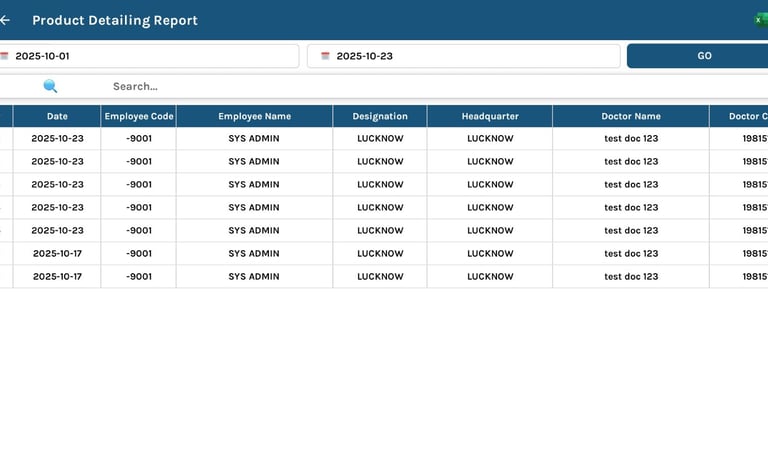Viewport: 768px width, 457px height.
Task: Select first 2025-10-17 date cell
Action: pos(57,253)
